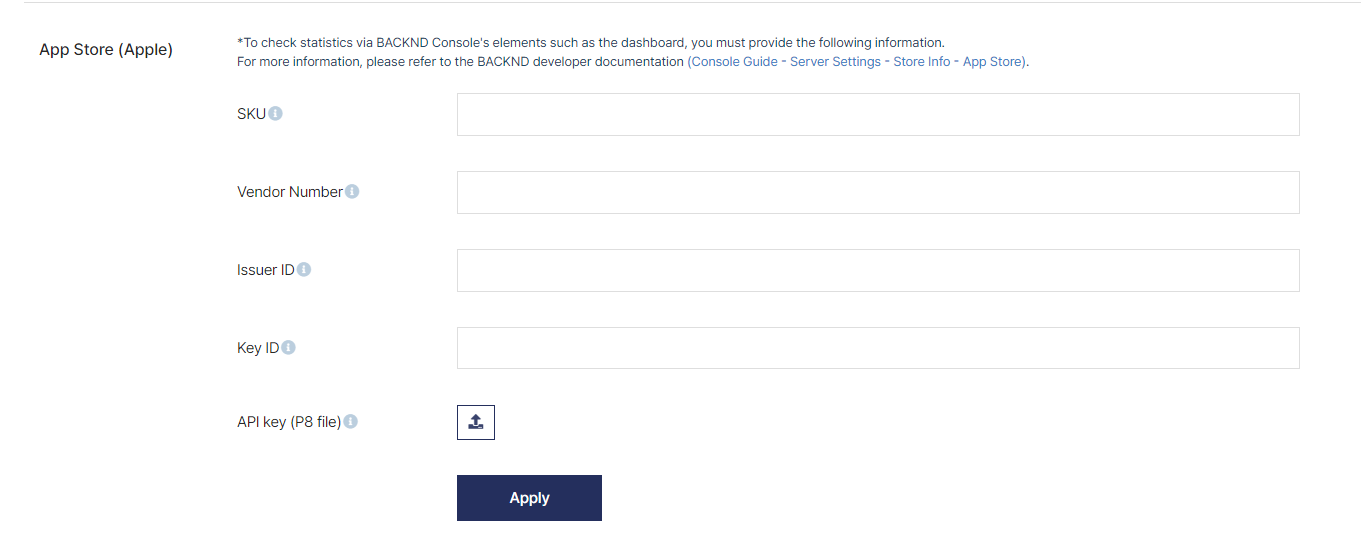Focus the SKU text field
This screenshot has width=1361, height=544.
tap(878, 114)
